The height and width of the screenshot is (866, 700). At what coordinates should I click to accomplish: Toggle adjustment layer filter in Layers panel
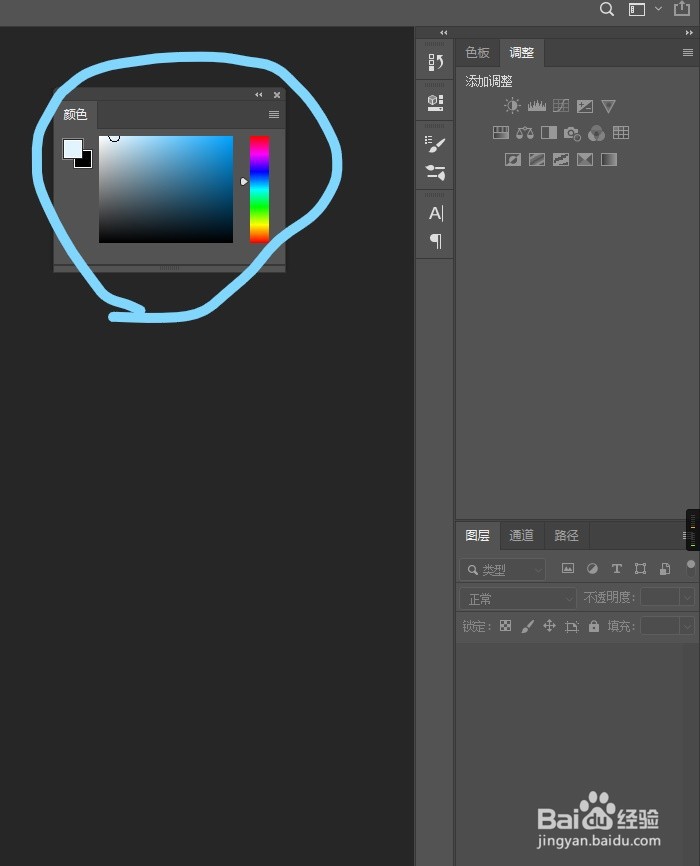tap(592, 568)
